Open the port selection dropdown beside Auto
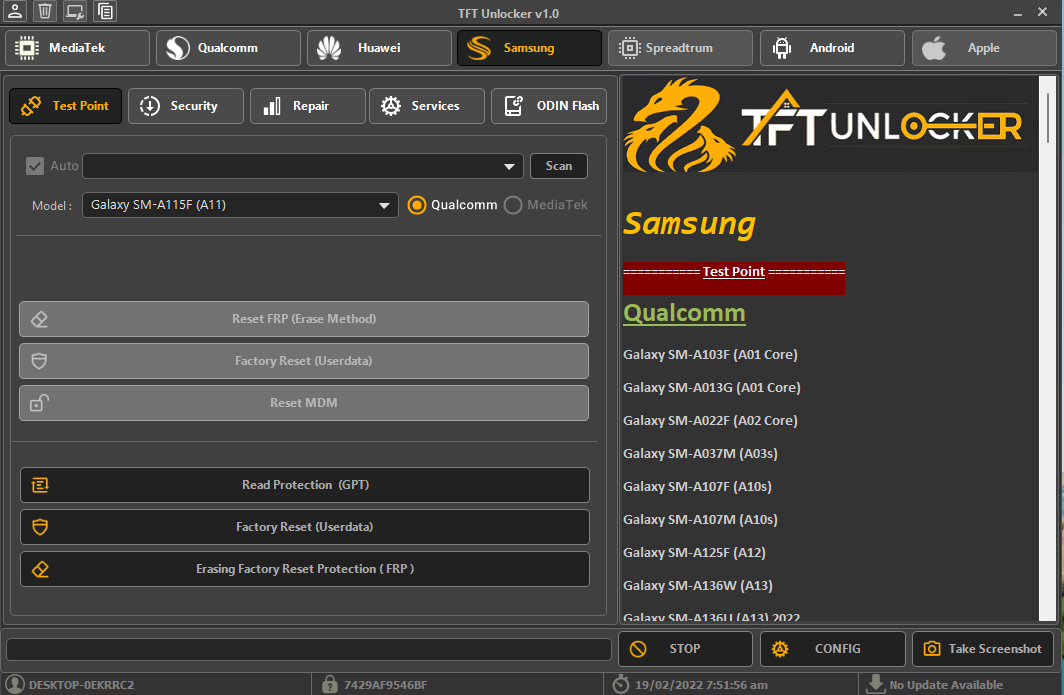Image resolution: width=1064 pixels, height=695 pixels. pos(303,166)
